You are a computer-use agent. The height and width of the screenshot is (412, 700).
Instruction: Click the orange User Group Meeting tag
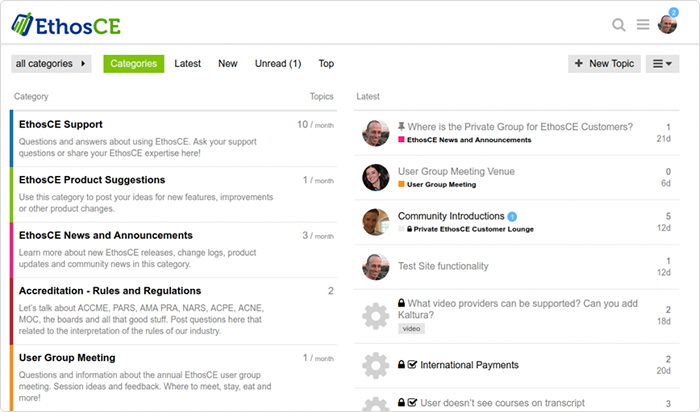click(437, 184)
